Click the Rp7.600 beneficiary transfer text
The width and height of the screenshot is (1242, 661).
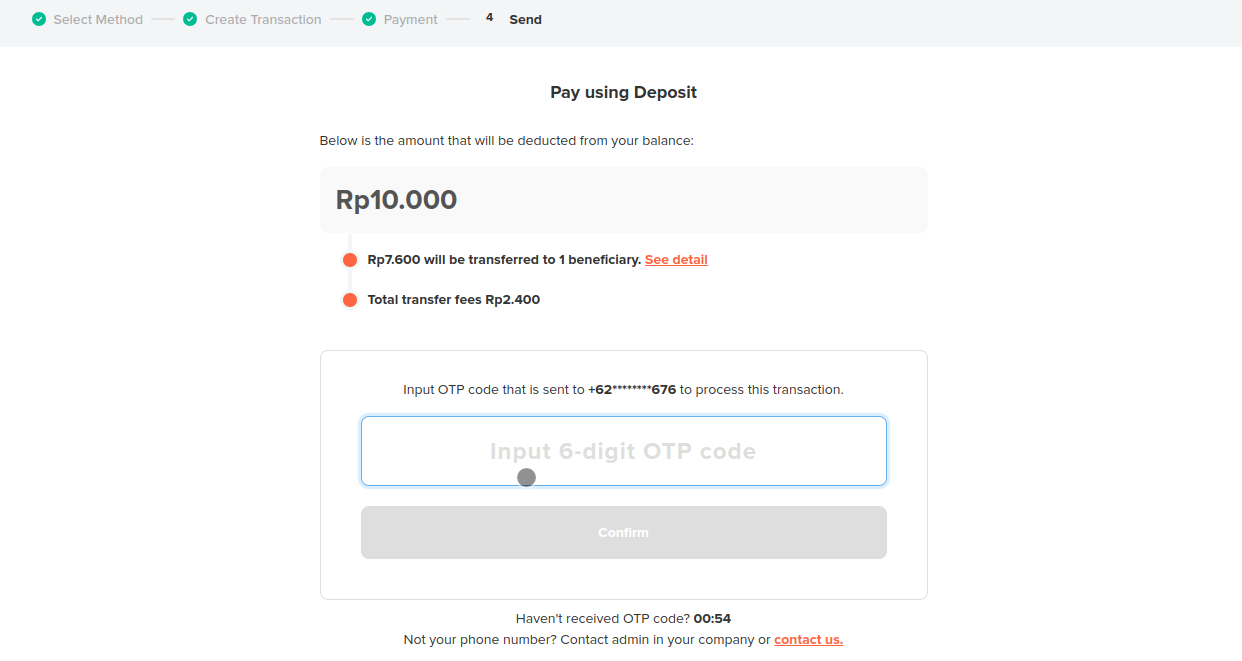tap(504, 260)
